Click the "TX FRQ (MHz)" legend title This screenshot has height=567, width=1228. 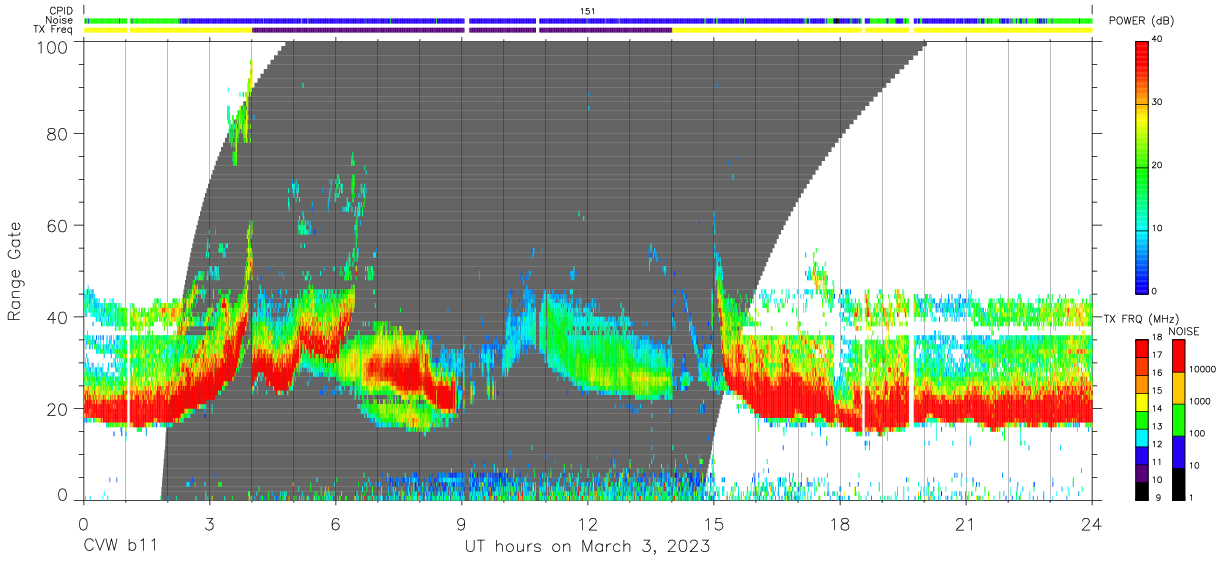click(1140, 318)
